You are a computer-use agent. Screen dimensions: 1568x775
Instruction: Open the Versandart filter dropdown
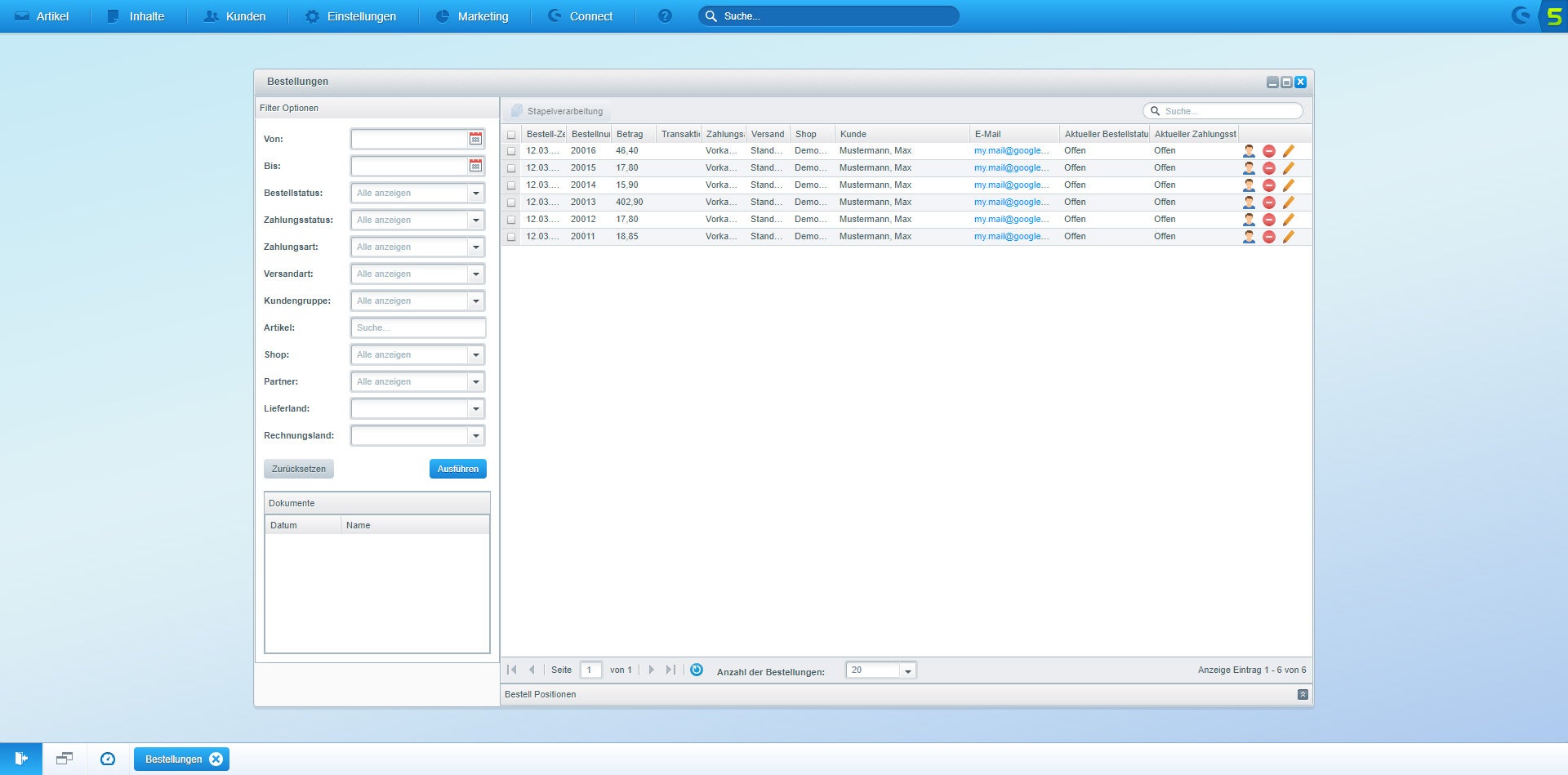click(x=476, y=274)
